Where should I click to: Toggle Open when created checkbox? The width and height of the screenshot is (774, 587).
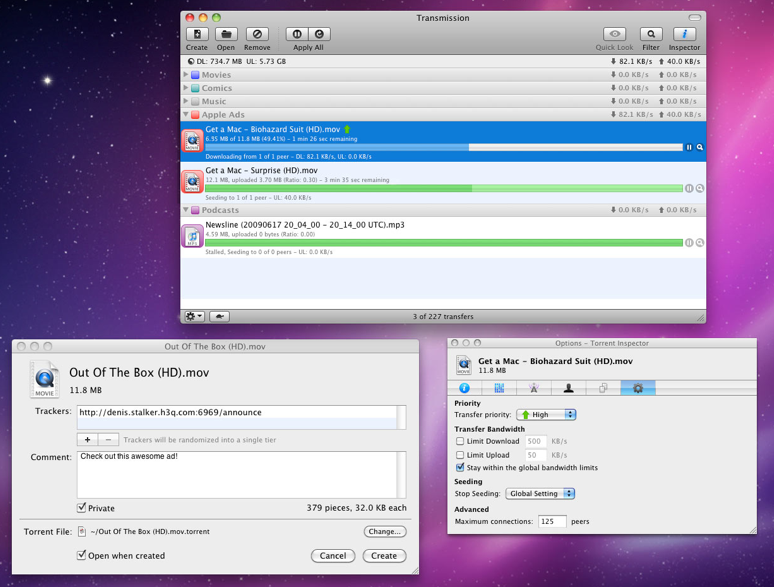click(x=82, y=555)
